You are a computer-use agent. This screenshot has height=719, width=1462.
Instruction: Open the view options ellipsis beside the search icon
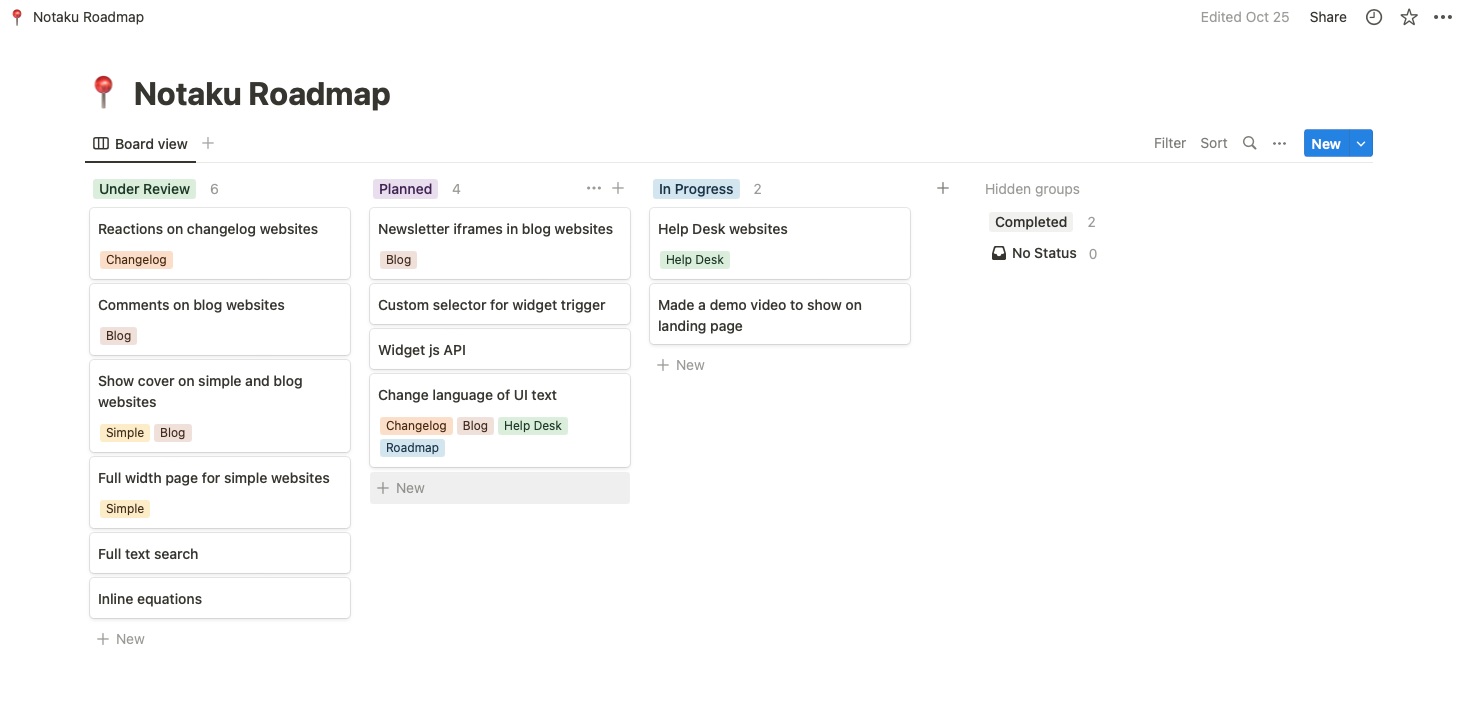point(1280,143)
